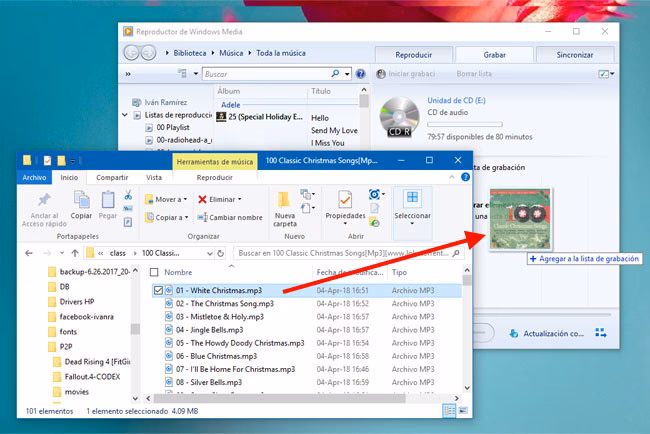Open burn list options icon
The image size is (650, 434).
point(606,74)
